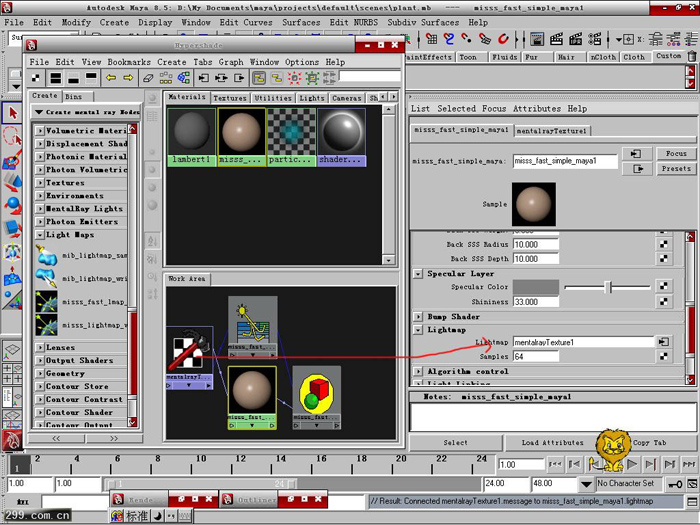The image size is (700, 525).
Task: Click the input and output connections icon
Action: click(221, 78)
